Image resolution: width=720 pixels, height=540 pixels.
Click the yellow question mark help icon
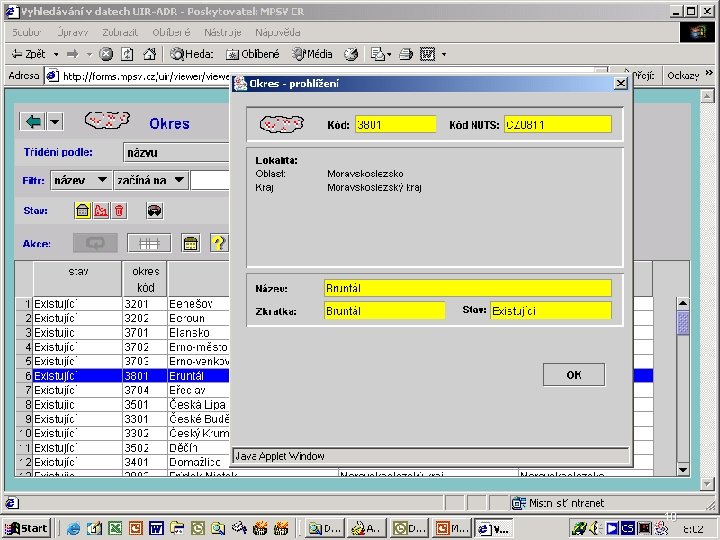(x=218, y=243)
